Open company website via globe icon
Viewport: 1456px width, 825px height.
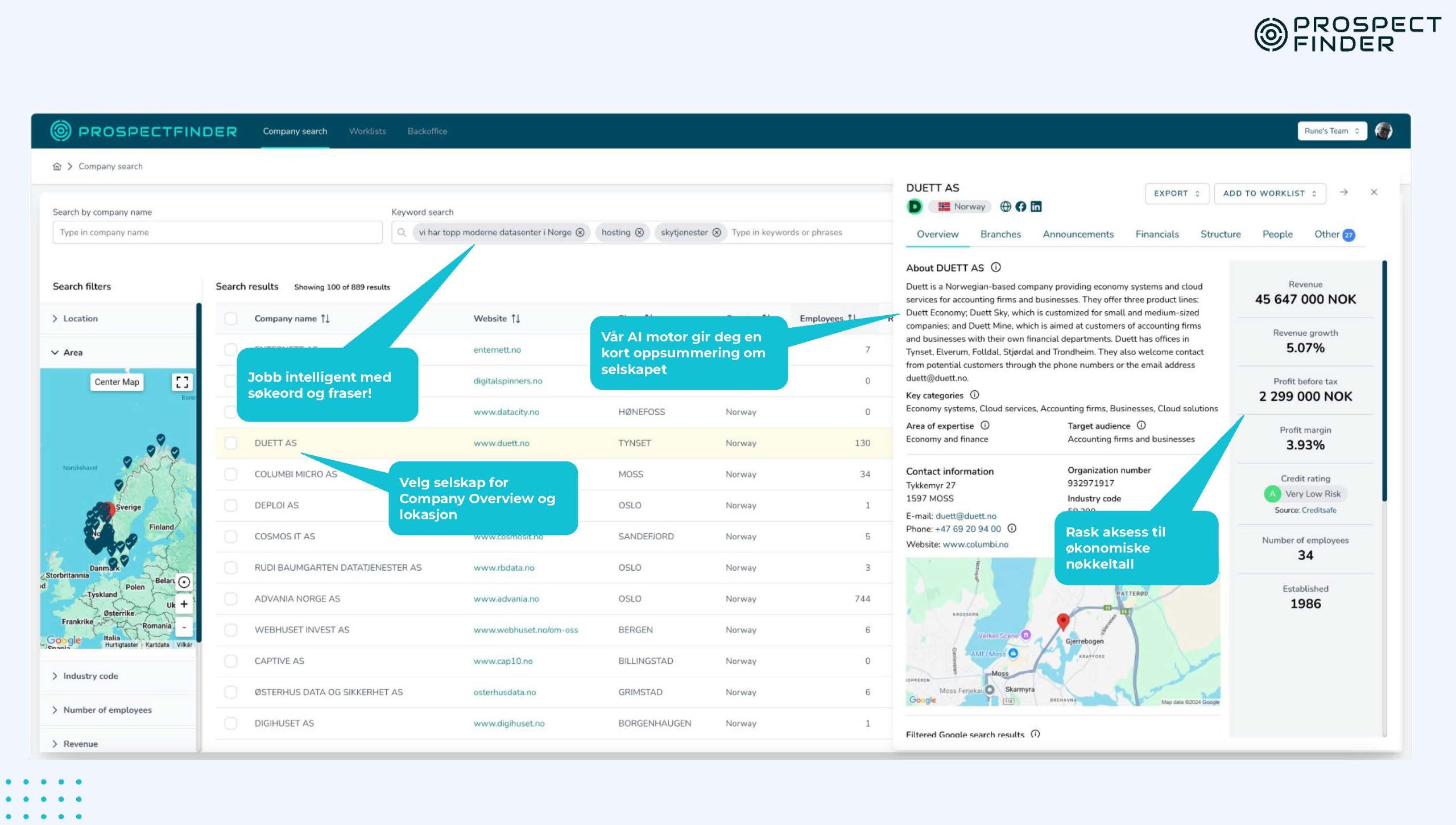pyautogui.click(x=1006, y=207)
